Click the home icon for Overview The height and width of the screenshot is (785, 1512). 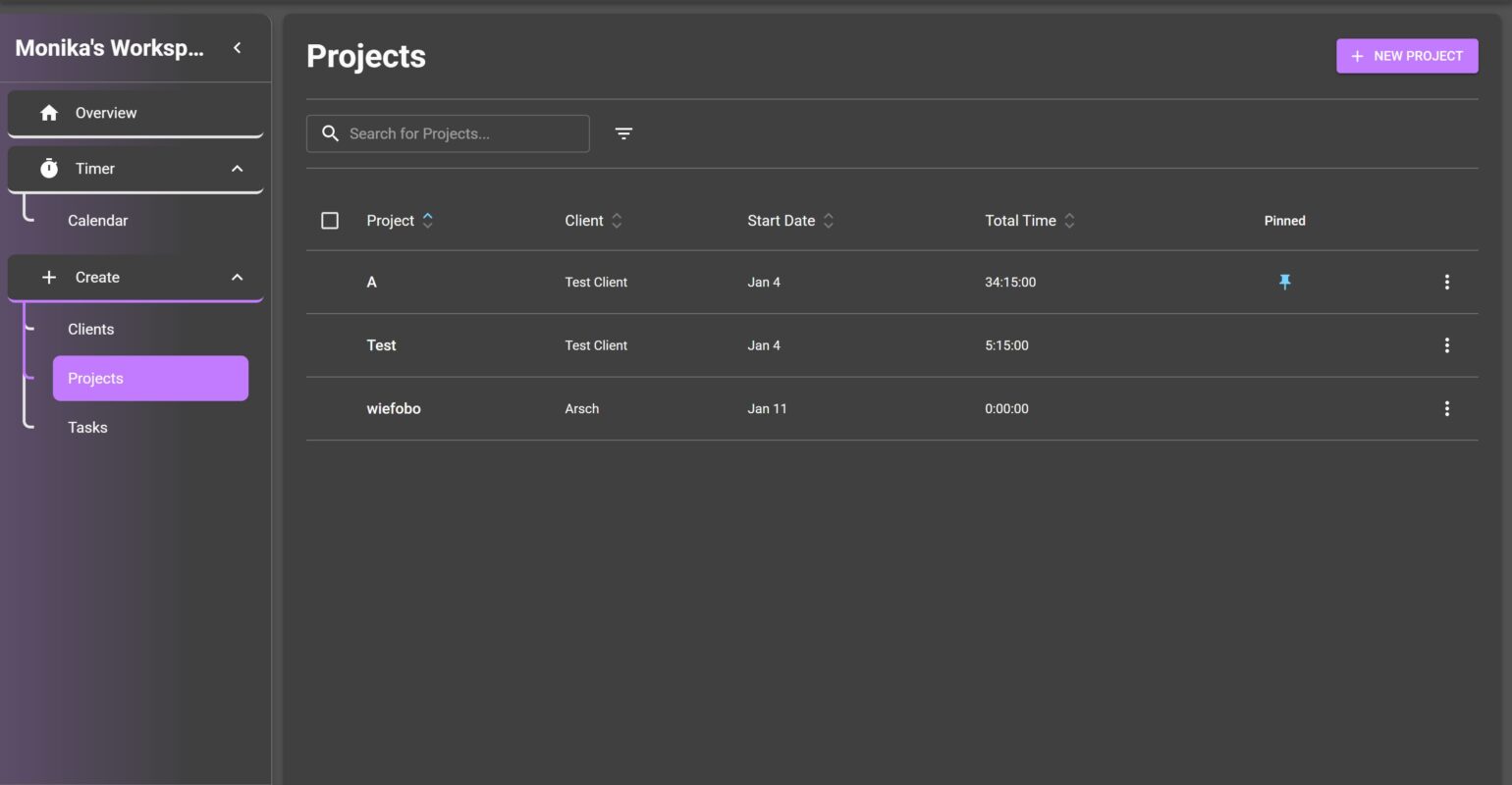[x=49, y=113]
